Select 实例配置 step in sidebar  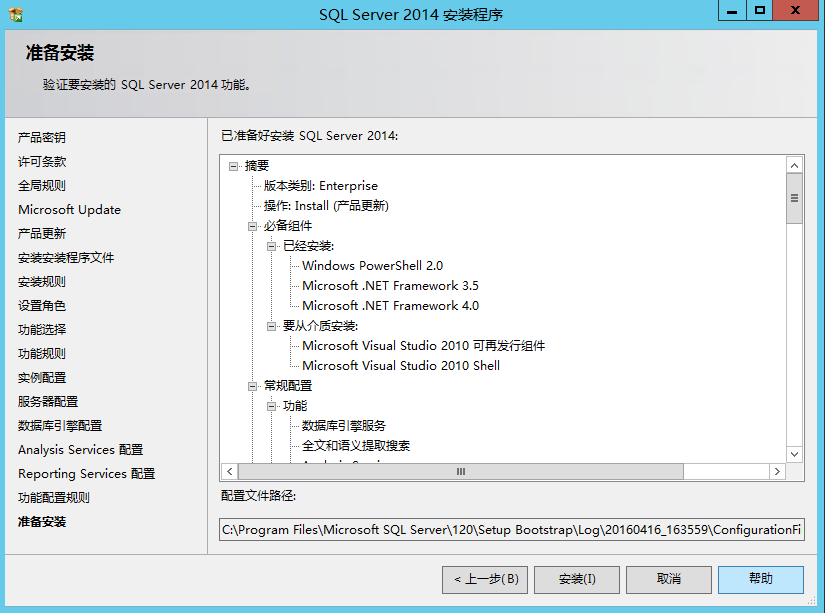[x=42, y=378]
